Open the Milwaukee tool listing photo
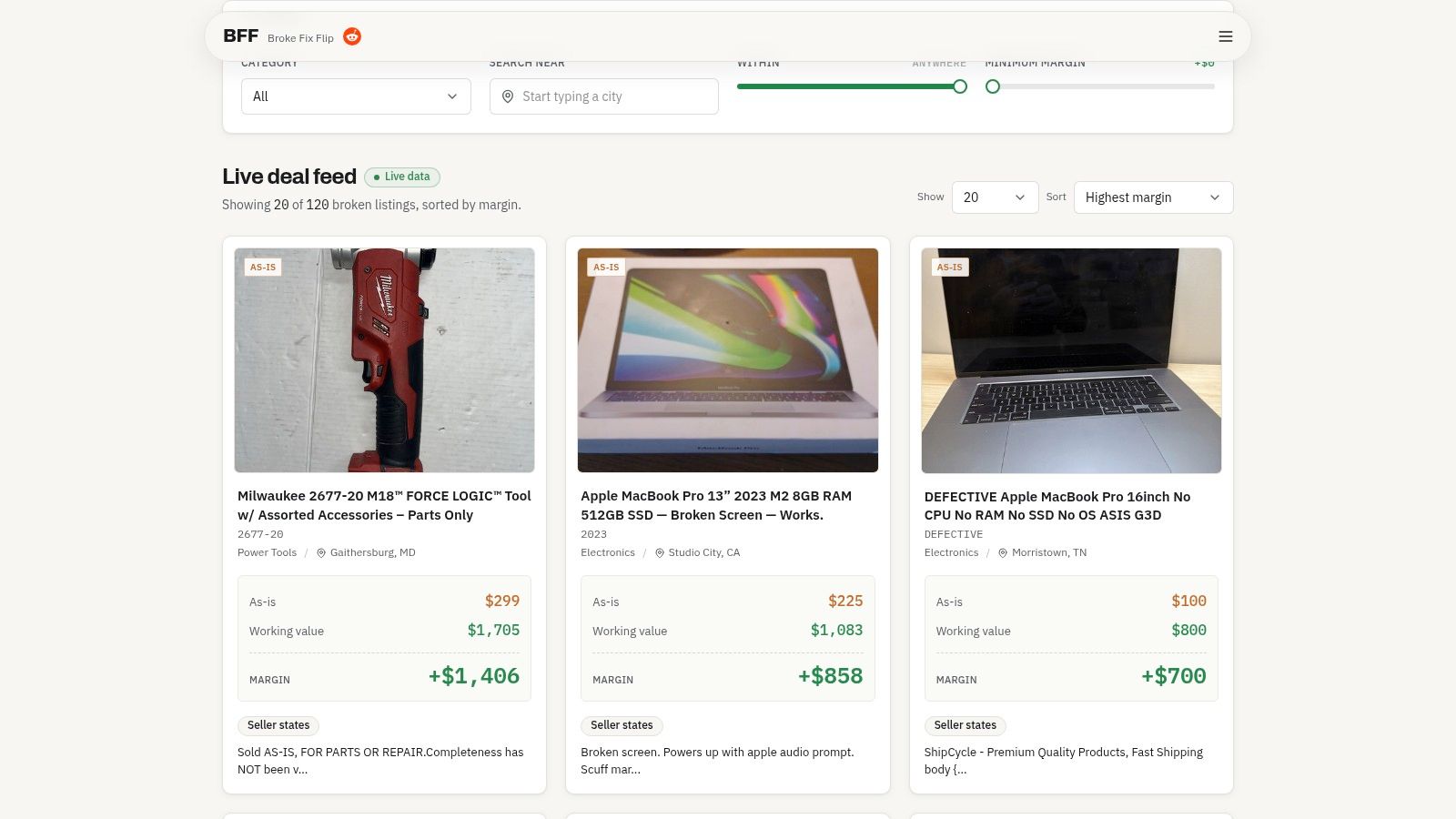This screenshot has width=1456, height=819. click(384, 360)
